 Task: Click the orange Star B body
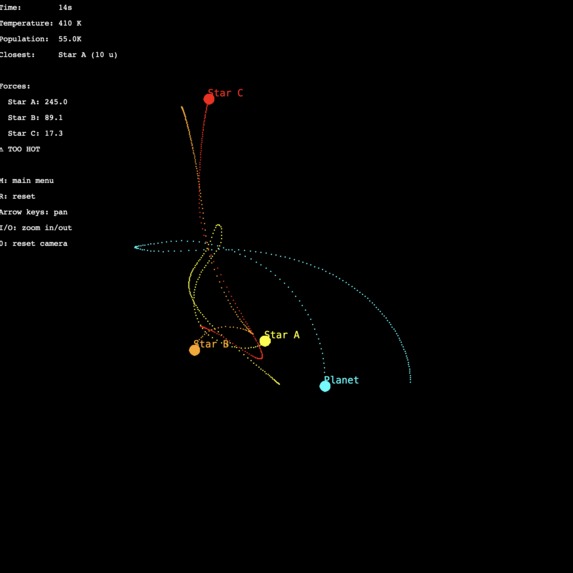[x=194, y=350]
